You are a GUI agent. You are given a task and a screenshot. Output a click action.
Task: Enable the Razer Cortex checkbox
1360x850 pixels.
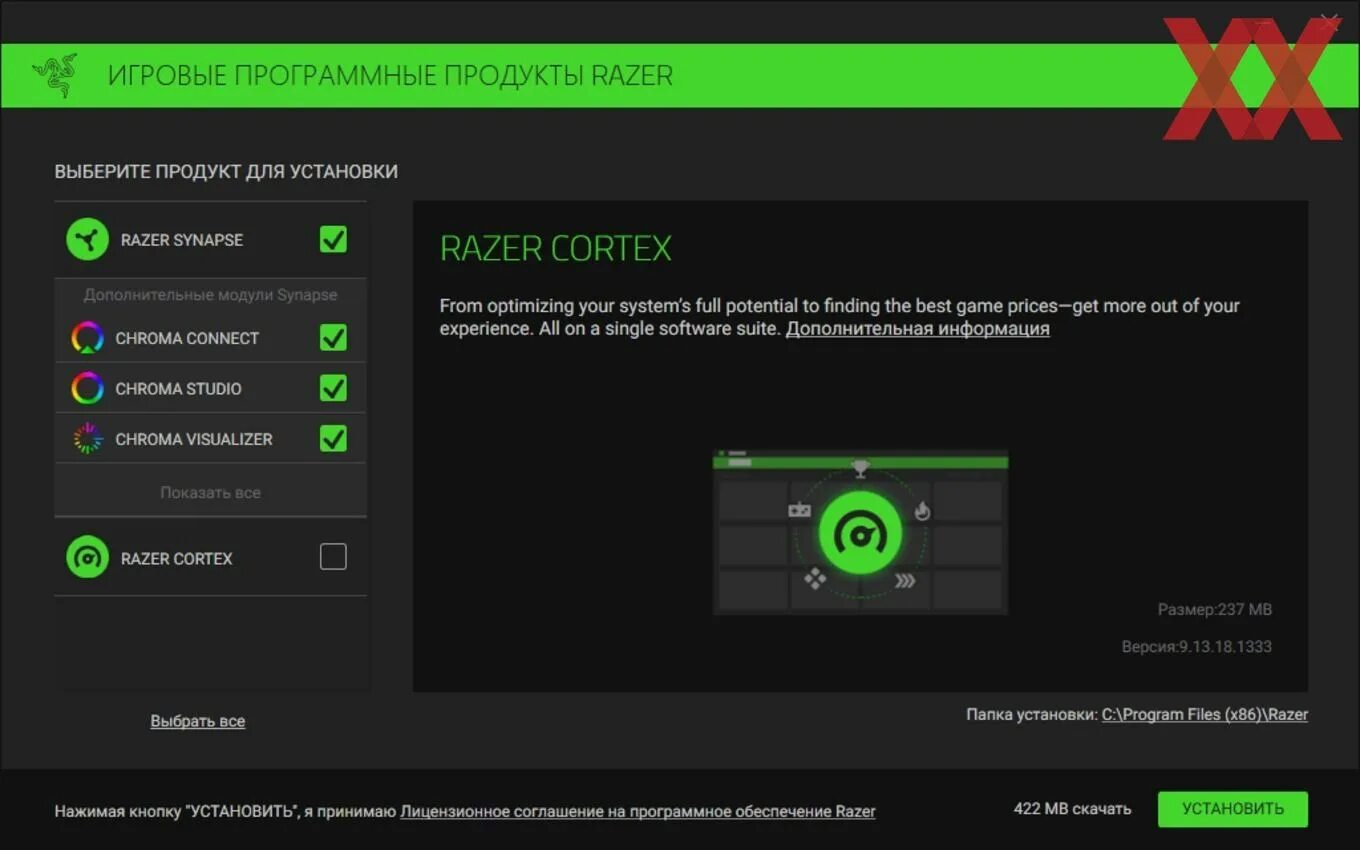click(x=333, y=557)
